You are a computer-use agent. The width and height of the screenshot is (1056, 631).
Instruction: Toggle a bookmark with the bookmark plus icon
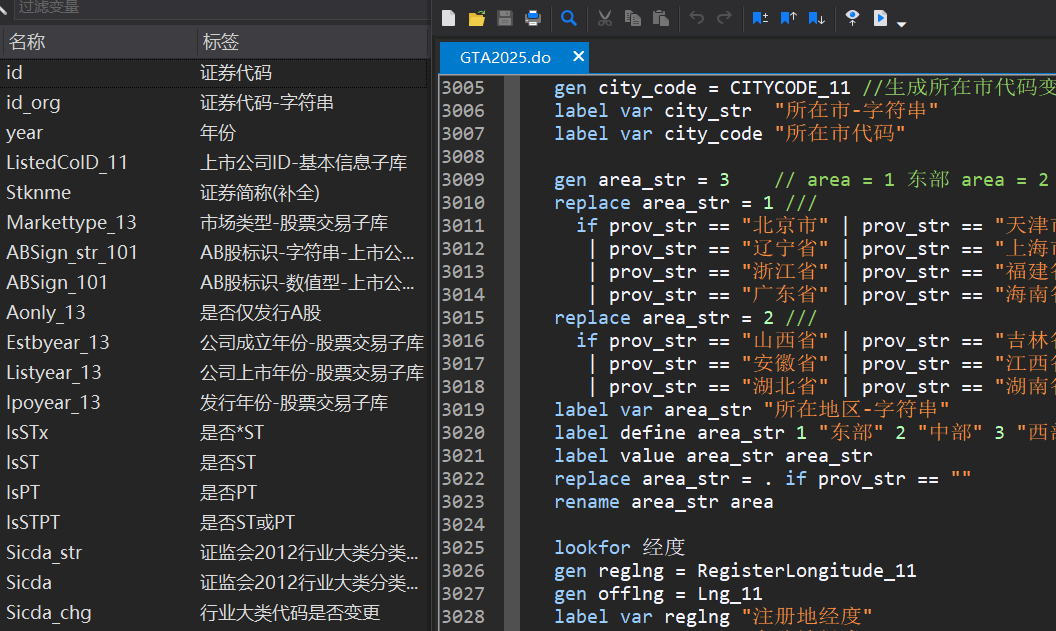coord(760,18)
